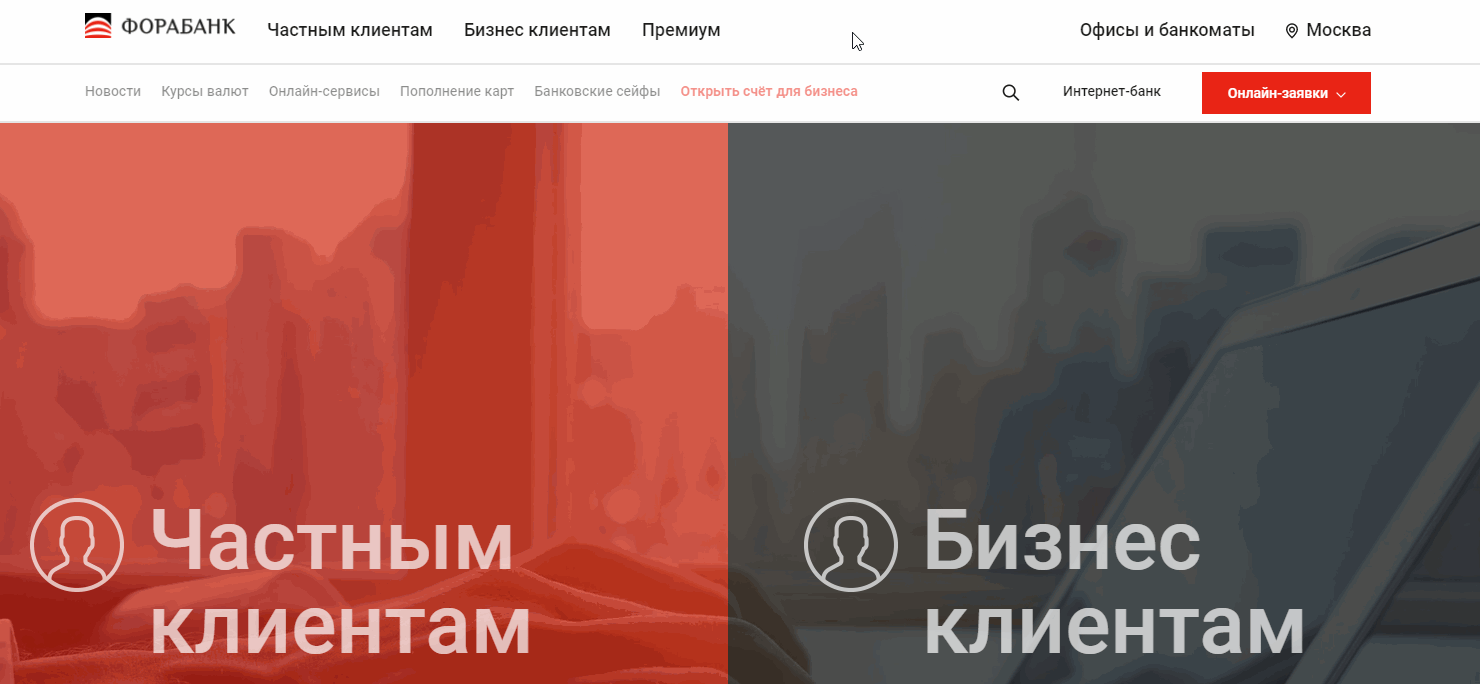Select the person icon on the red panel
Viewport: 1480px width, 684px height.
[78, 545]
